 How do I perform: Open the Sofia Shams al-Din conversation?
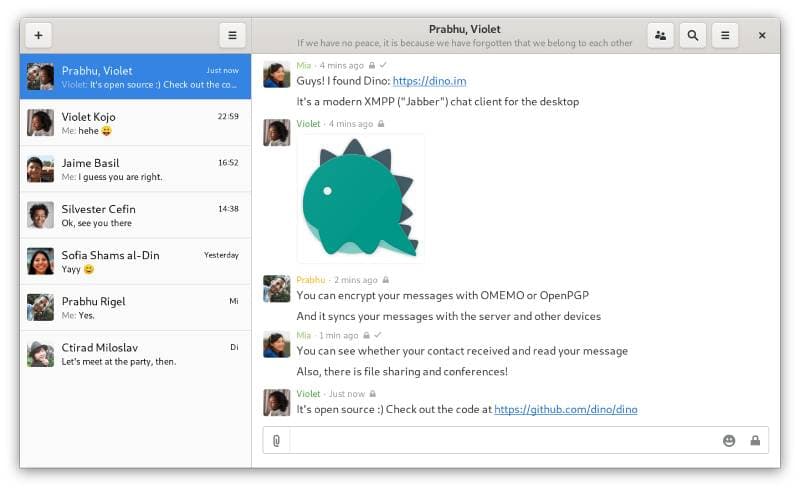point(135,261)
